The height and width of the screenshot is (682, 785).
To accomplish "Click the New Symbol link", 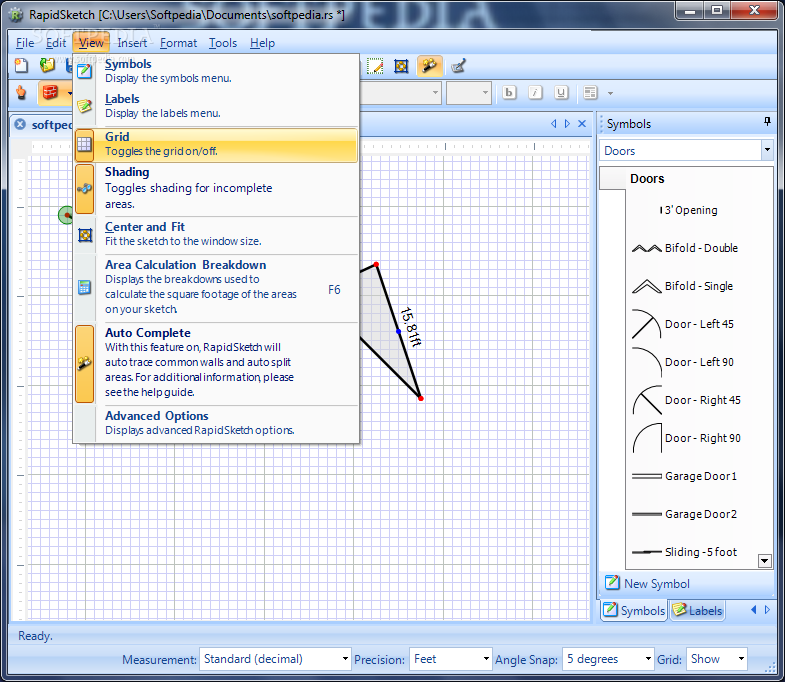I will (647, 583).
